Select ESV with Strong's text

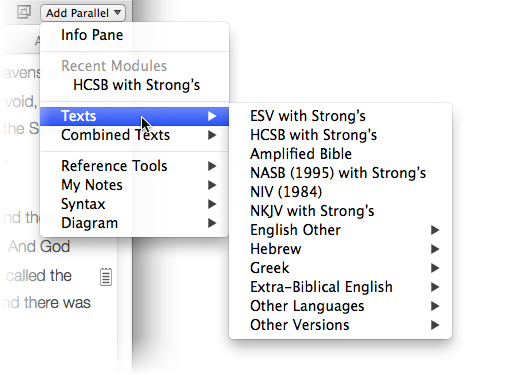pos(341,116)
